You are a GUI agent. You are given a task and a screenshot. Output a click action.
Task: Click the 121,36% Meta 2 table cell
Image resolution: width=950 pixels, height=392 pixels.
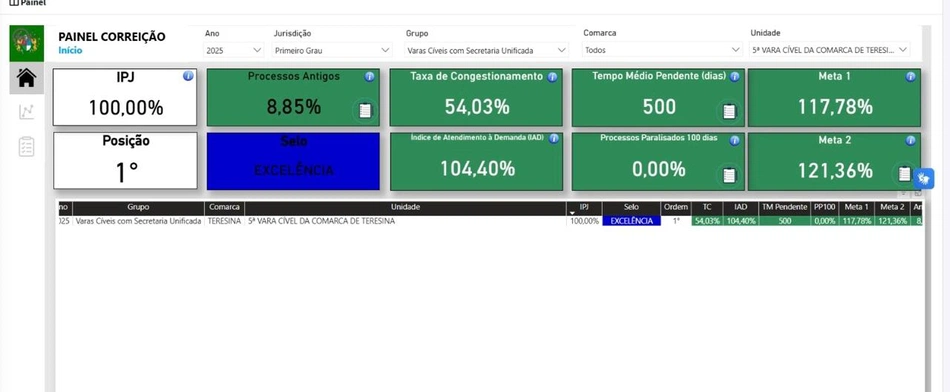coord(892,221)
